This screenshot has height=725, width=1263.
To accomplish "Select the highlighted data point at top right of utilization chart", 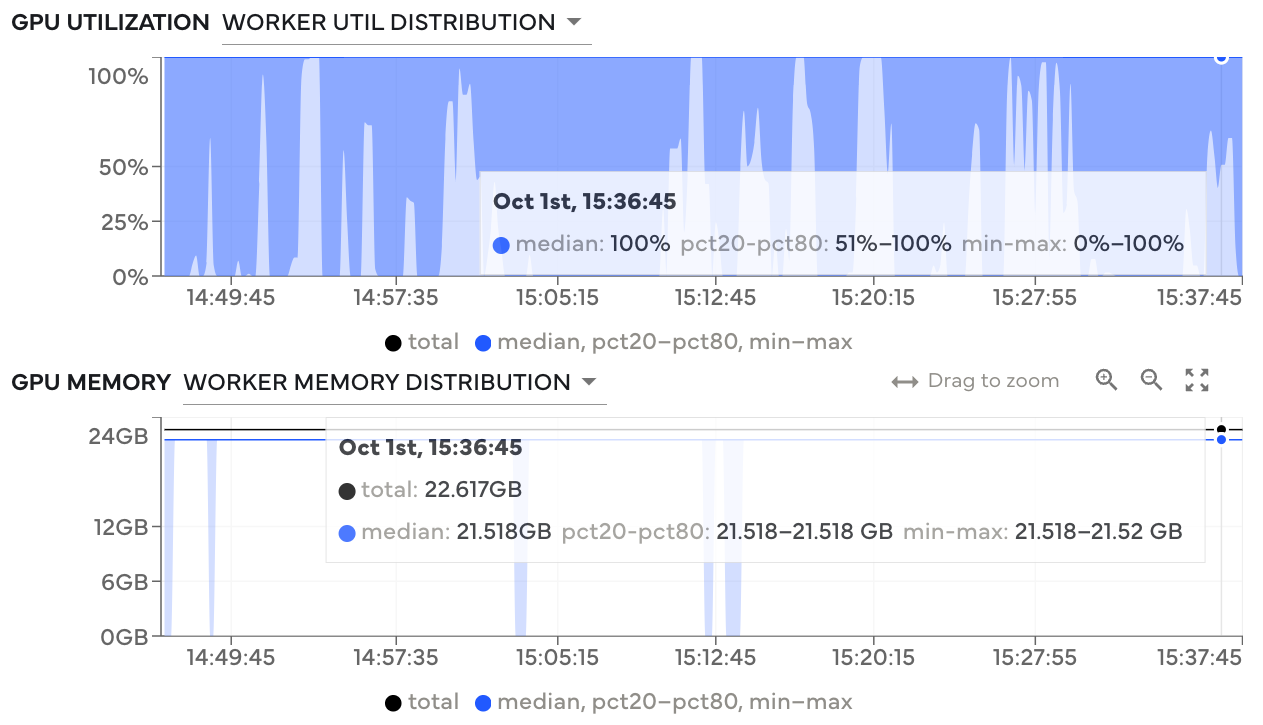I will pos(1221,58).
